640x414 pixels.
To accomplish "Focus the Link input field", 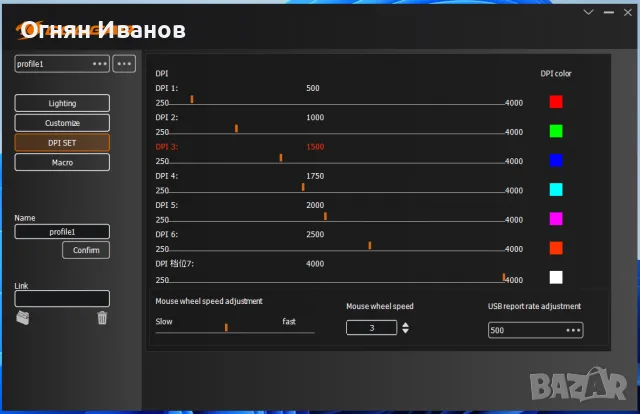I will click(x=62, y=299).
